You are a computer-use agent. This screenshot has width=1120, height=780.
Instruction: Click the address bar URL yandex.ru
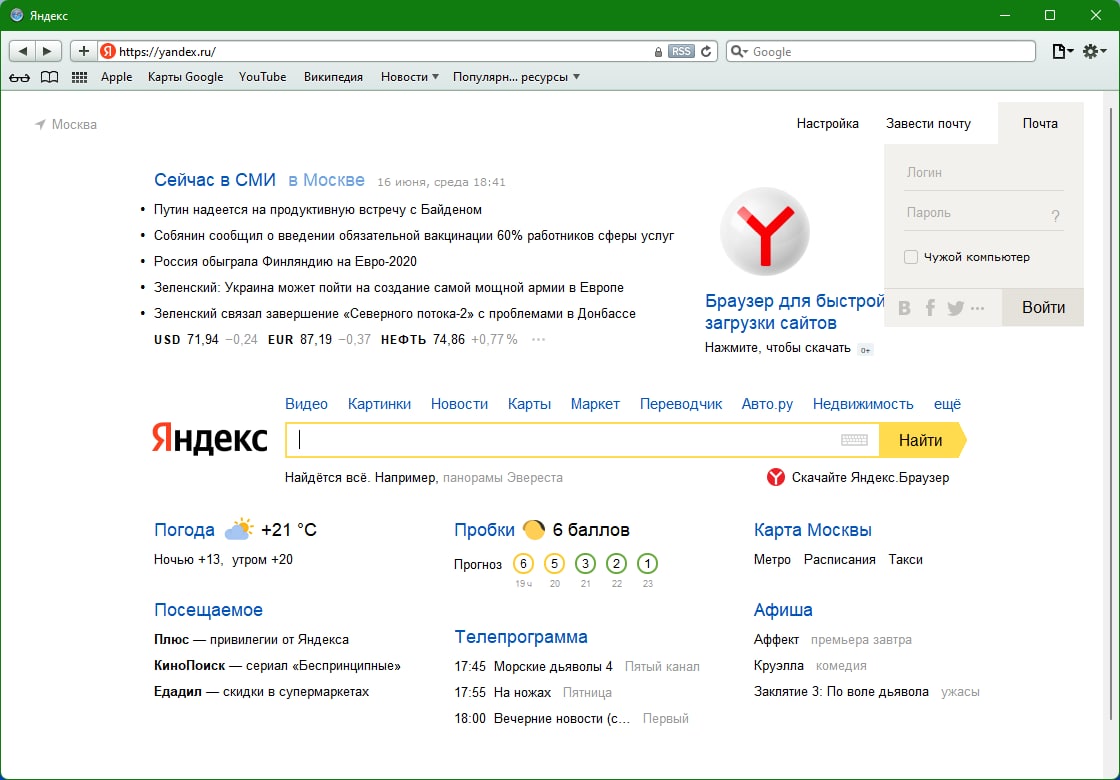point(167,51)
